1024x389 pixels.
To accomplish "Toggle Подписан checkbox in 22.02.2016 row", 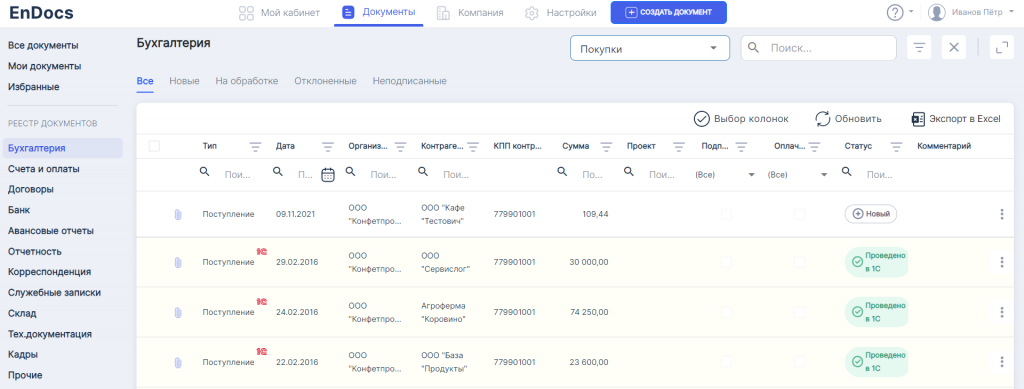I will (726, 362).
